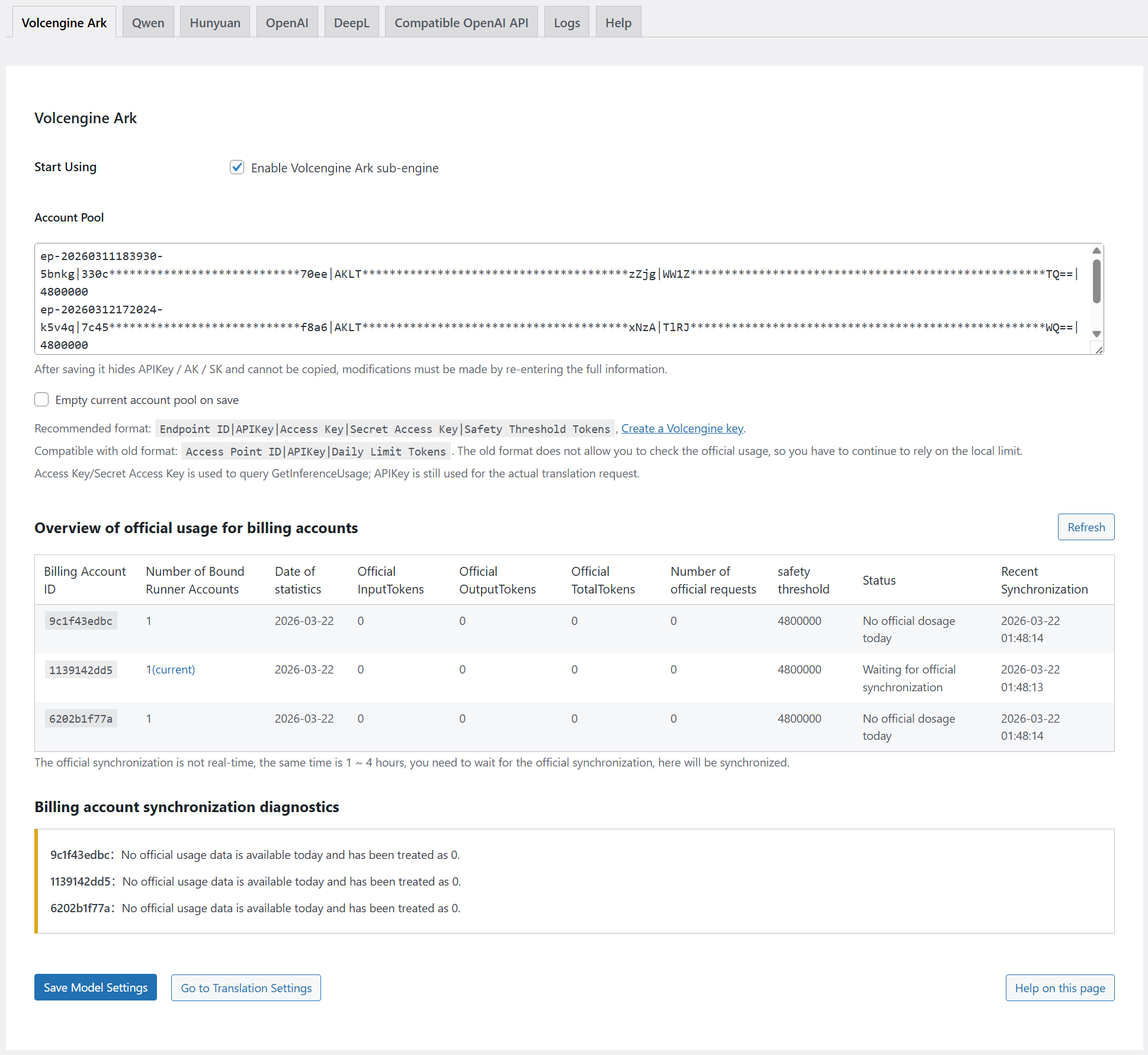
Task: Click the Number of official requests header
Action: (713, 580)
